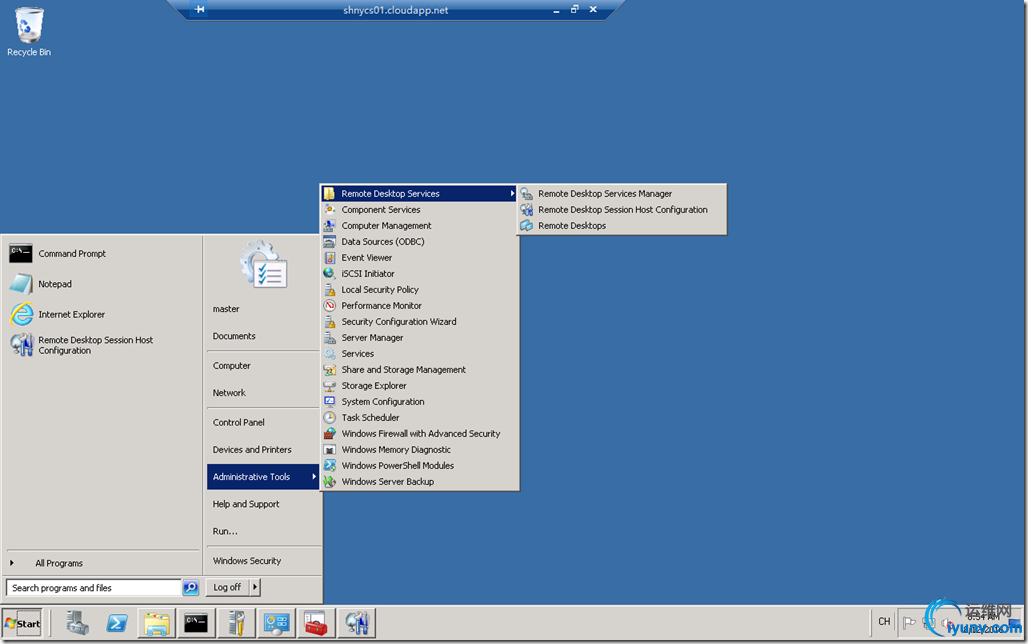Open Devices and Printers
This screenshot has width=1028, height=644.
click(x=264, y=450)
